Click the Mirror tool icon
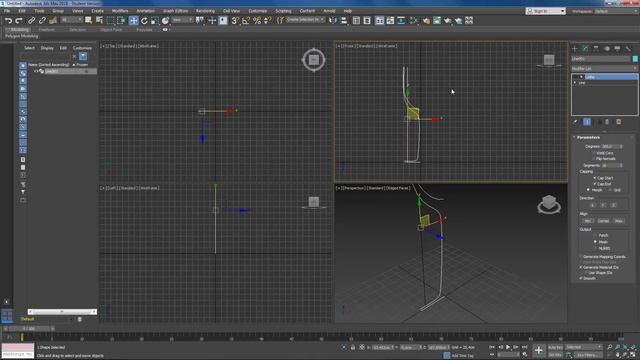This screenshot has width=640, height=360. coord(333,20)
